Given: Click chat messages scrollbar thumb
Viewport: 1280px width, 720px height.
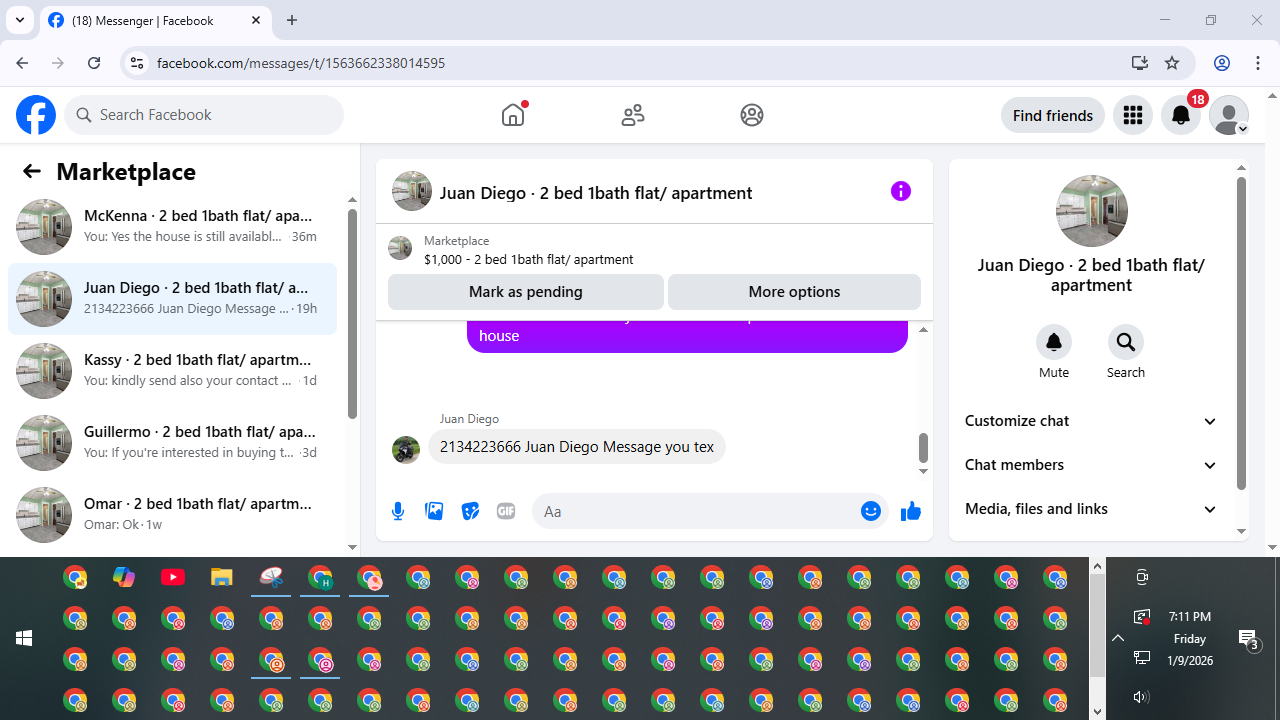Looking at the screenshot, I should point(923,448).
